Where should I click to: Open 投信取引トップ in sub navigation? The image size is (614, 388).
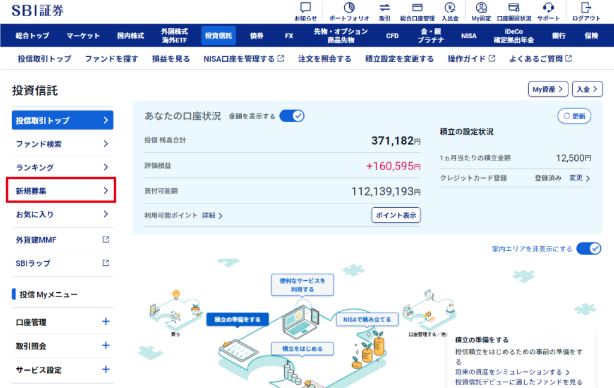[45, 59]
